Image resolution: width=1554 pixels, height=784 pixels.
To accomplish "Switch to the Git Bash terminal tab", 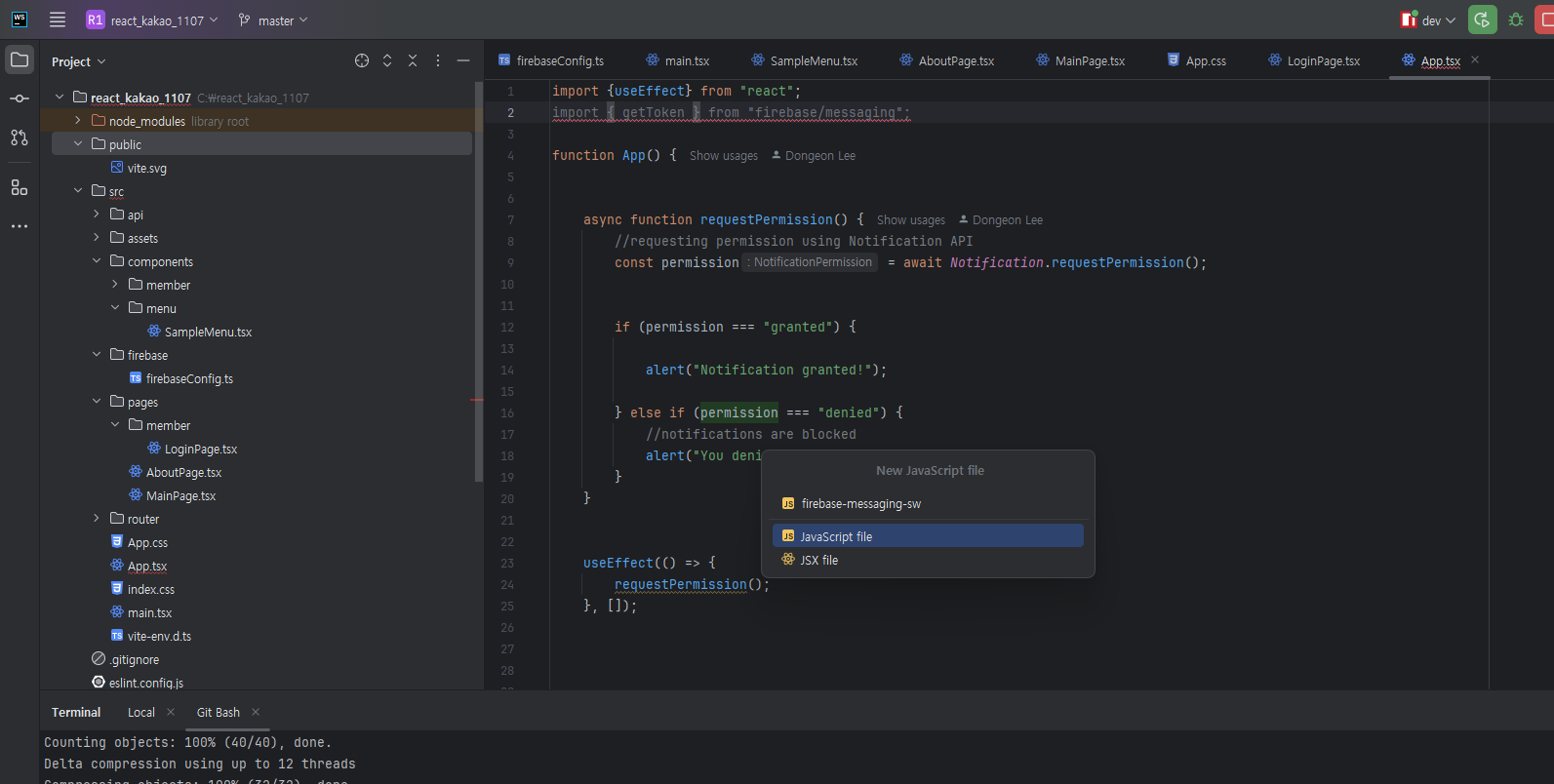I will (x=218, y=713).
